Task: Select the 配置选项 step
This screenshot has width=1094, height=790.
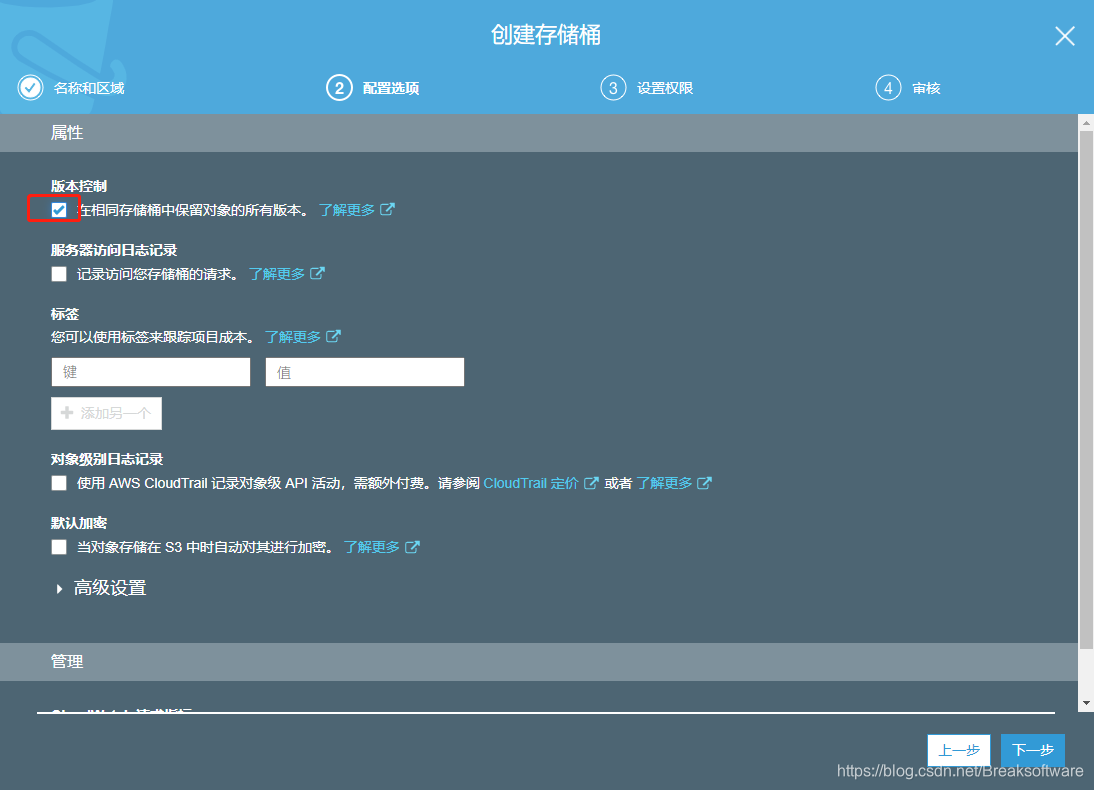Action: tap(391, 88)
